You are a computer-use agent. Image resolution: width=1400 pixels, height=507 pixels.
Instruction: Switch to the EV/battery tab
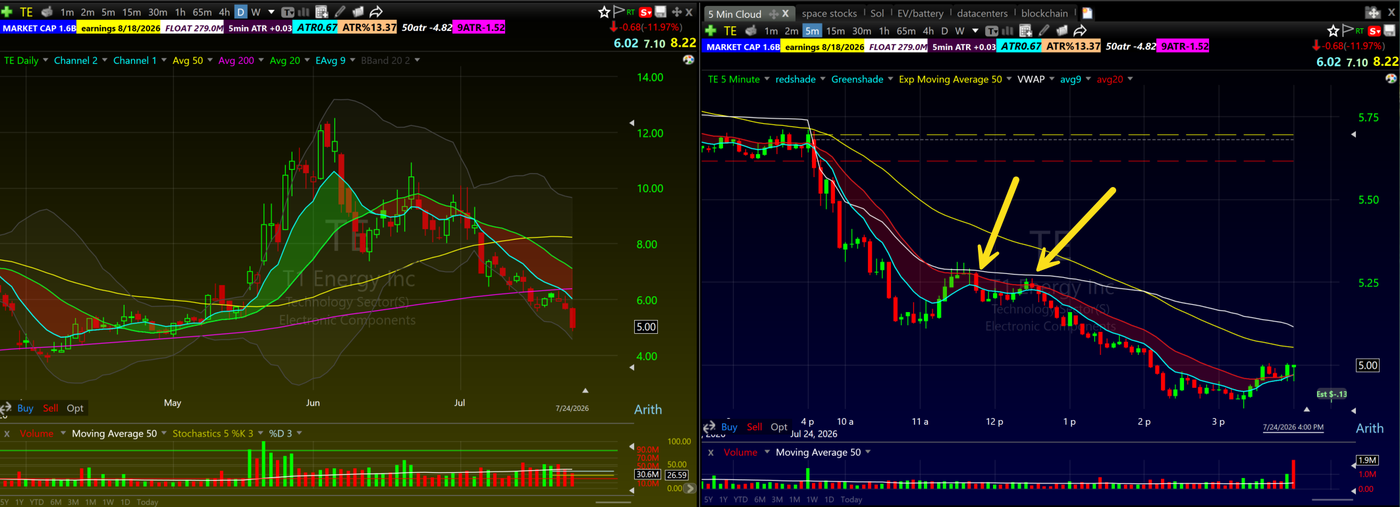click(x=921, y=13)
